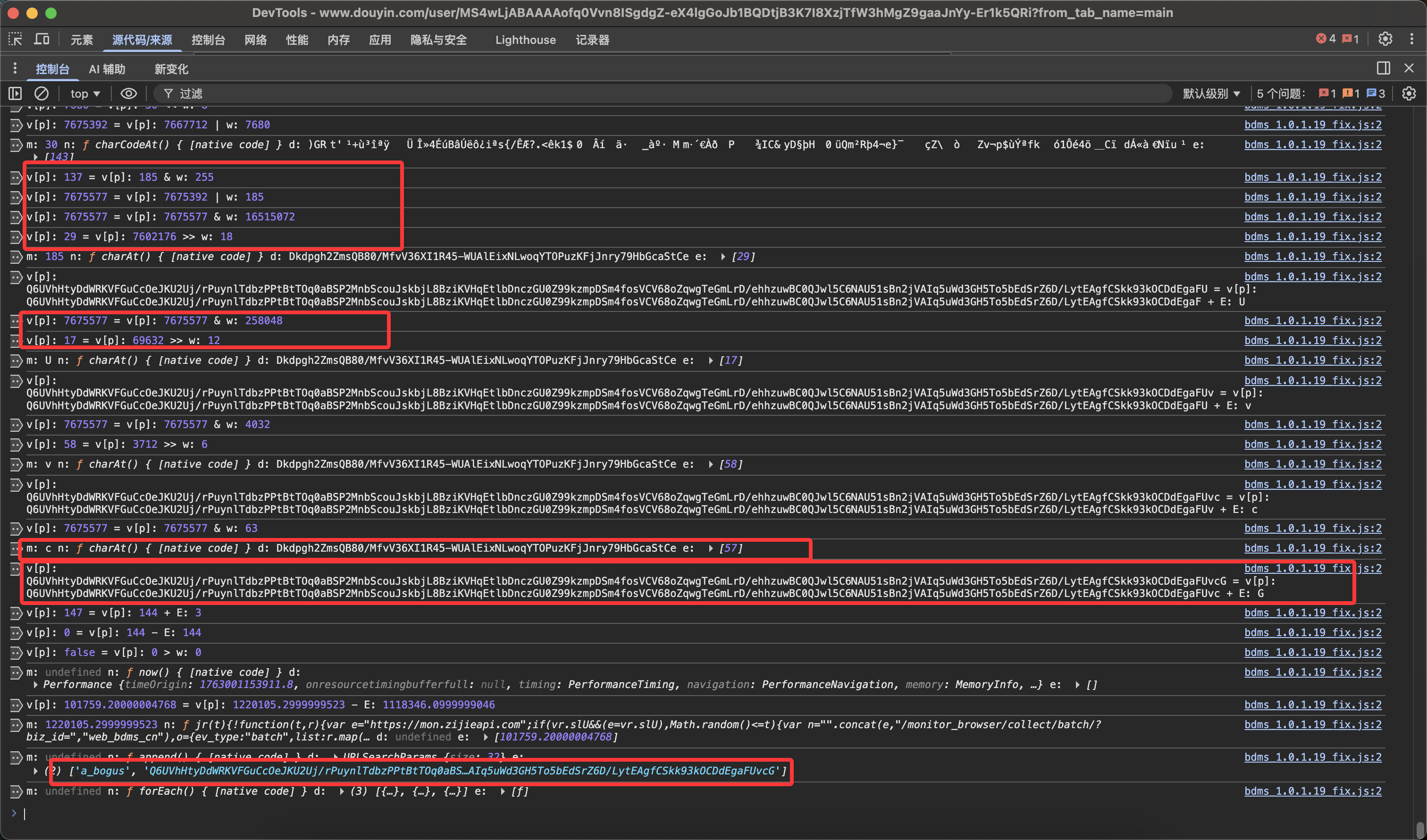Screen dimensions: 1427x840
Task: Open console settings gear icon
Action: tap(1409, 93)
